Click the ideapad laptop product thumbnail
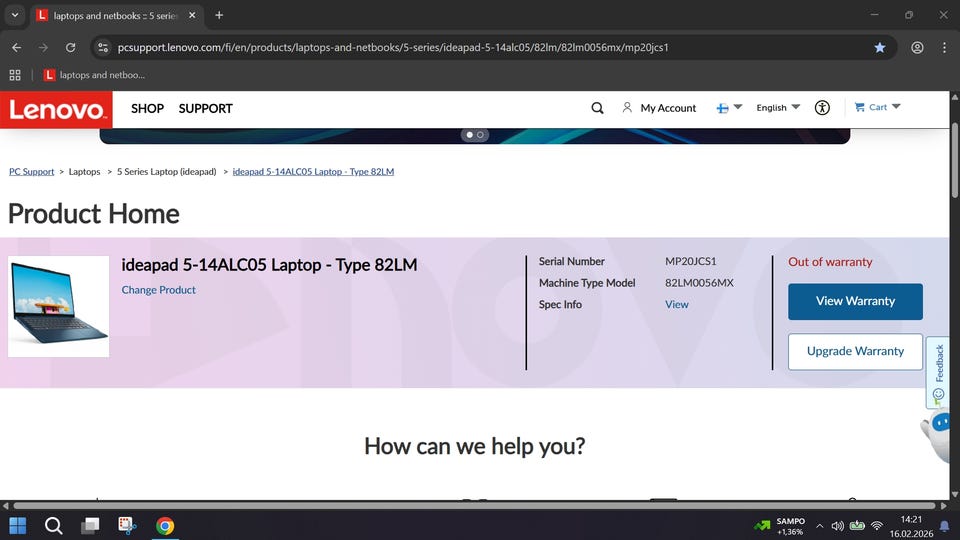960x540 pixels. click(59, 306)
